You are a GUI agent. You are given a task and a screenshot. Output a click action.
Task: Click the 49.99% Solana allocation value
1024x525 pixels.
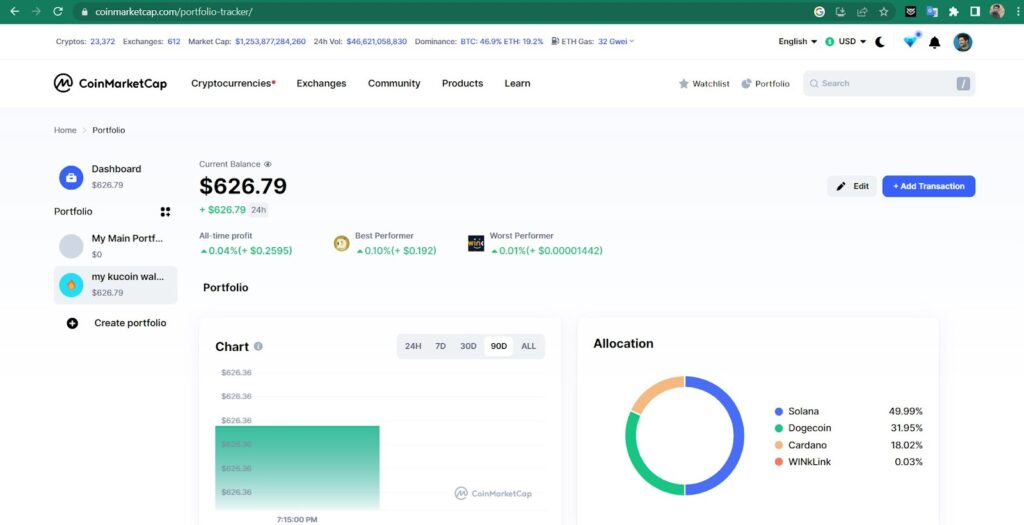(x=905, y=411)
